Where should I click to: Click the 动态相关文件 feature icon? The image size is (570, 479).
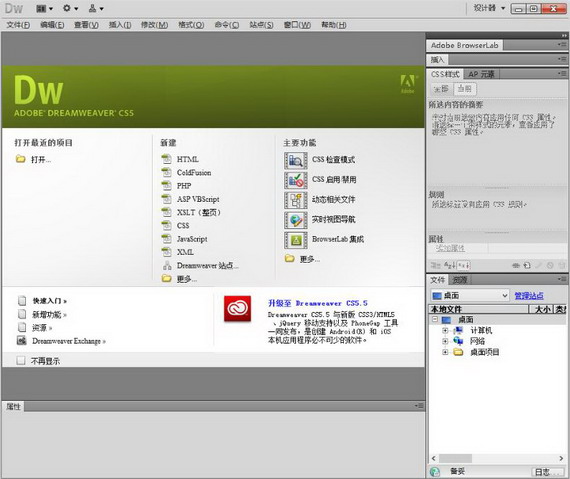[x=296, y=200]
